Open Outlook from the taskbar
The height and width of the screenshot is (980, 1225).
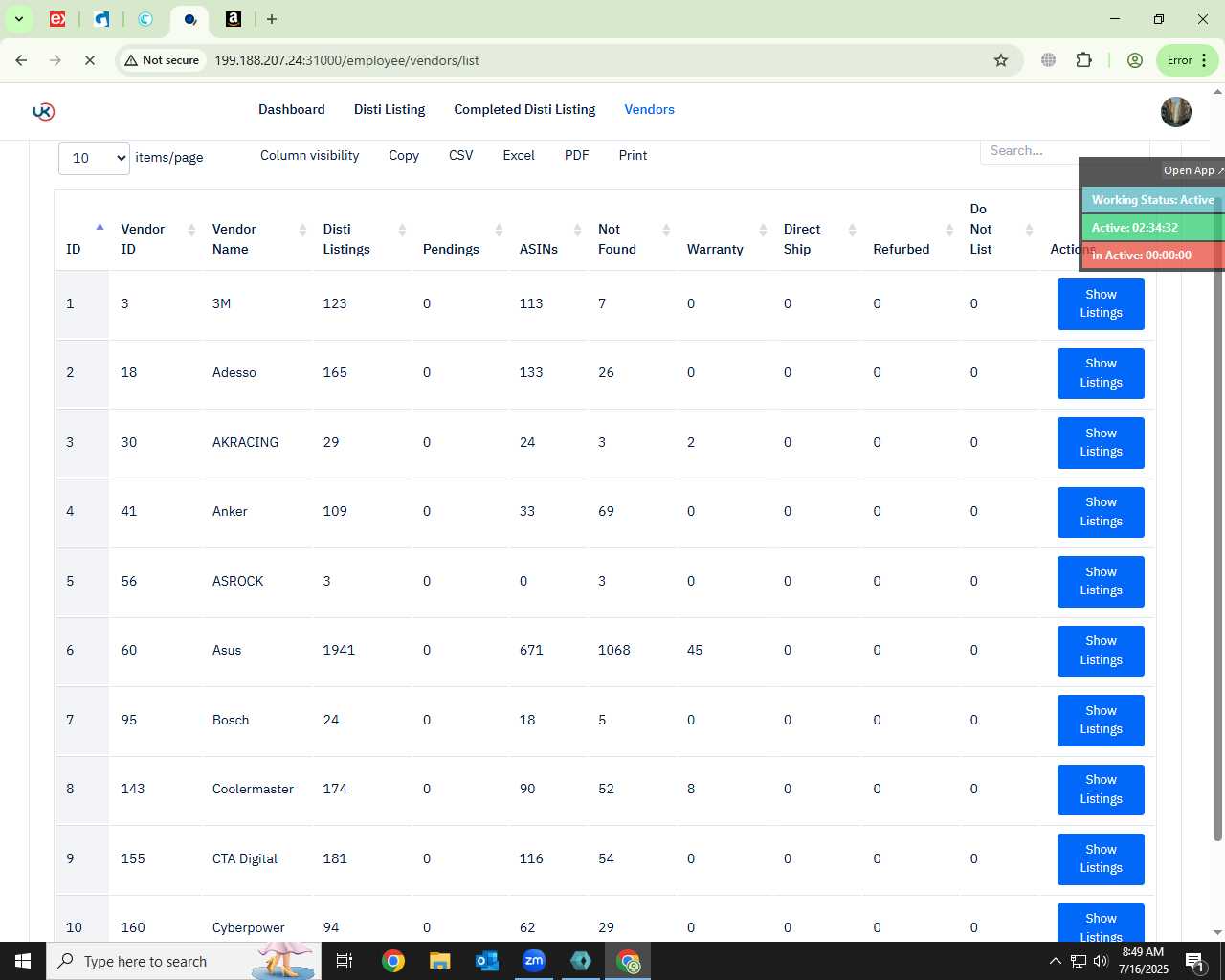(486, 961)
